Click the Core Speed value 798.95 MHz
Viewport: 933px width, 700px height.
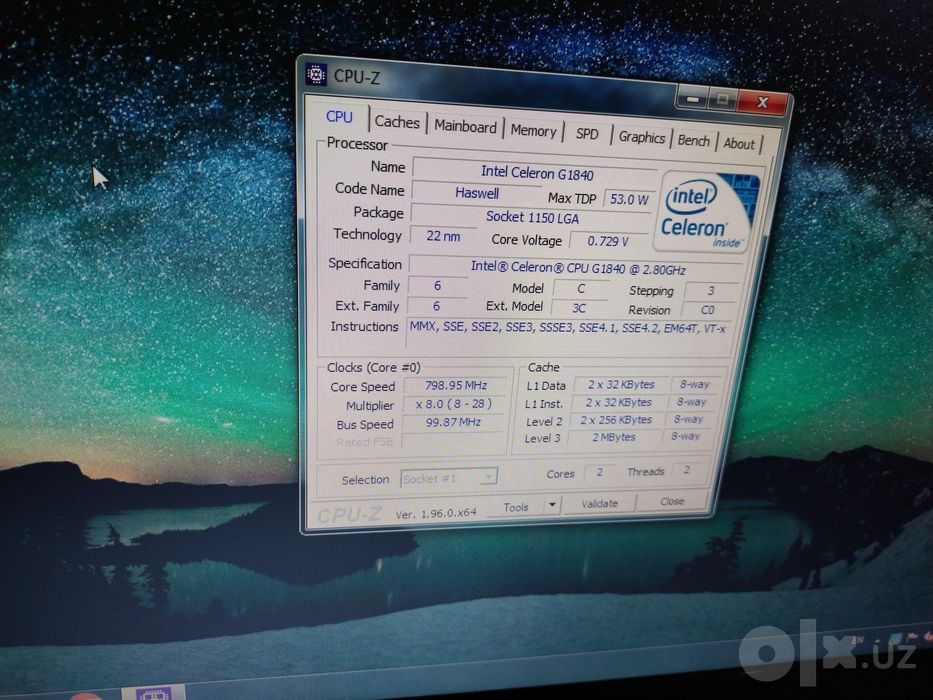point(456,385)
